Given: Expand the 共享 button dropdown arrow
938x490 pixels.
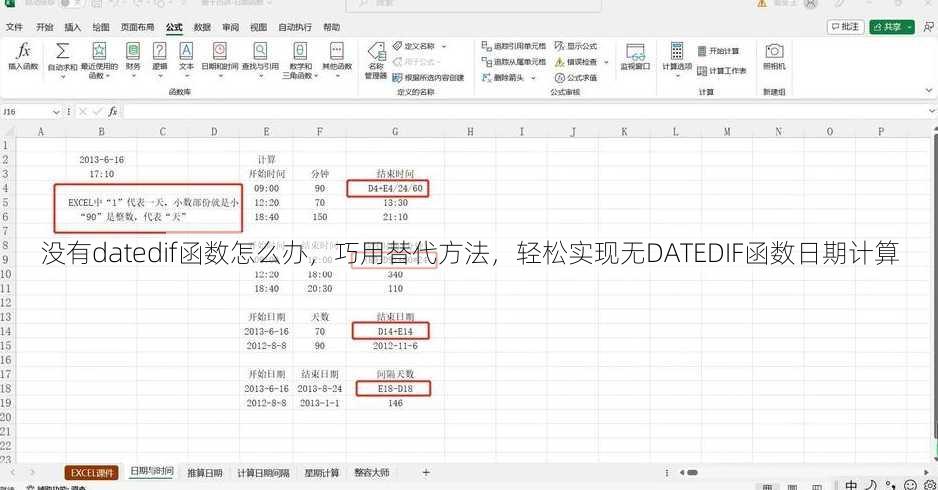Looking at the screenshot, I should pos(909,27).
